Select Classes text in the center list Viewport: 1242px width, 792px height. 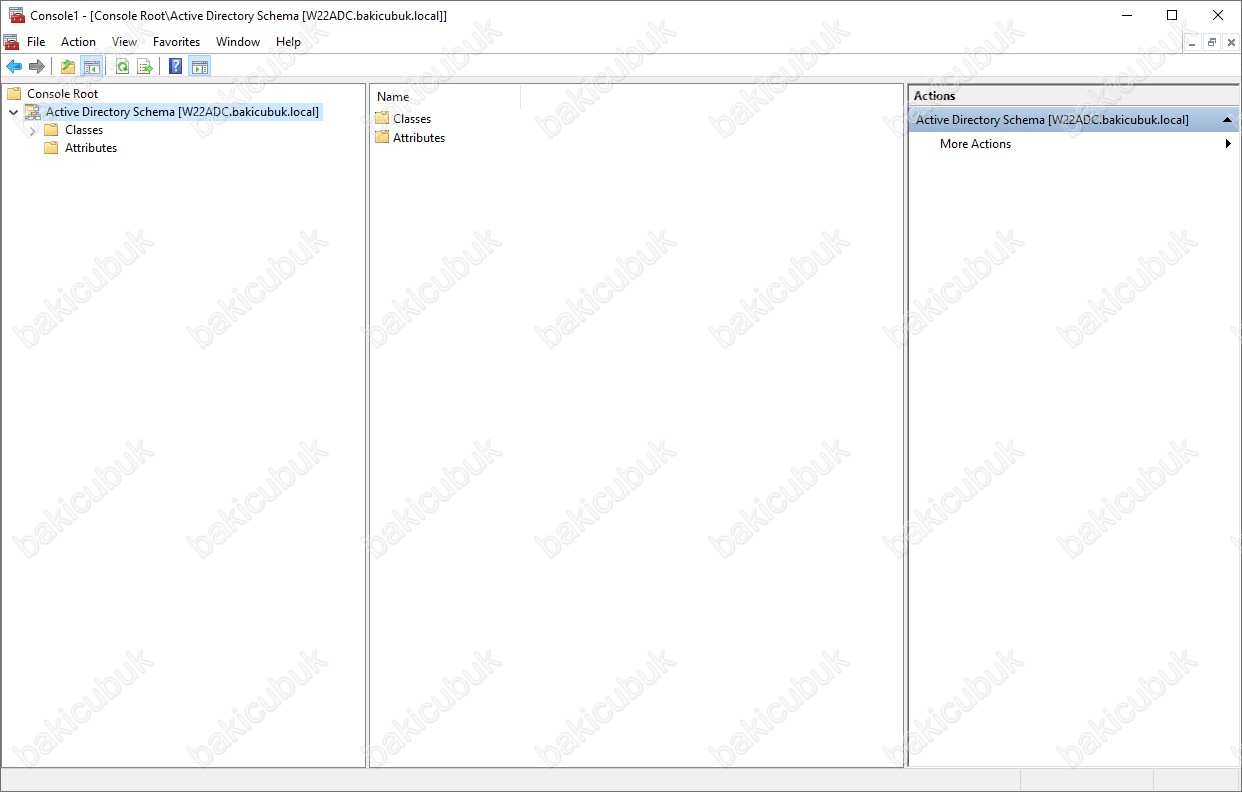click(412, 118)
